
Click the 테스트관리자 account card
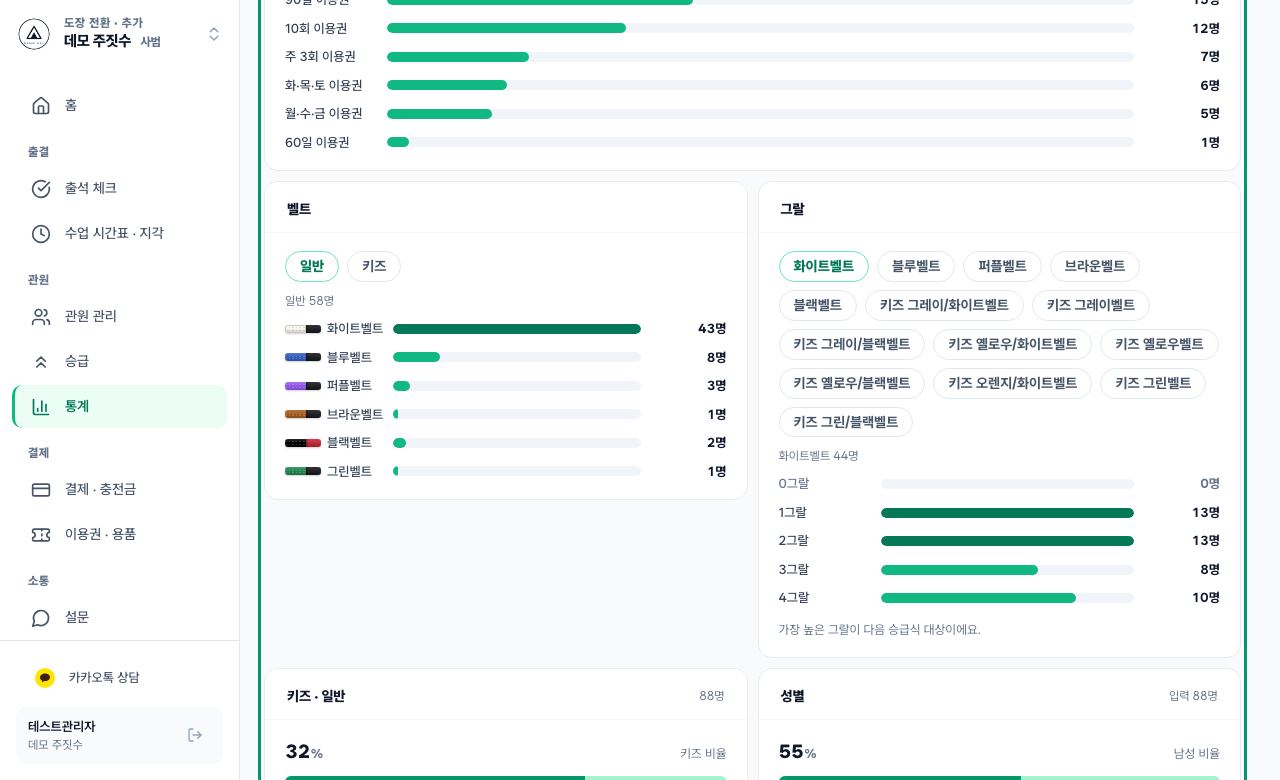pyautogui.click(x=120, y=735)
